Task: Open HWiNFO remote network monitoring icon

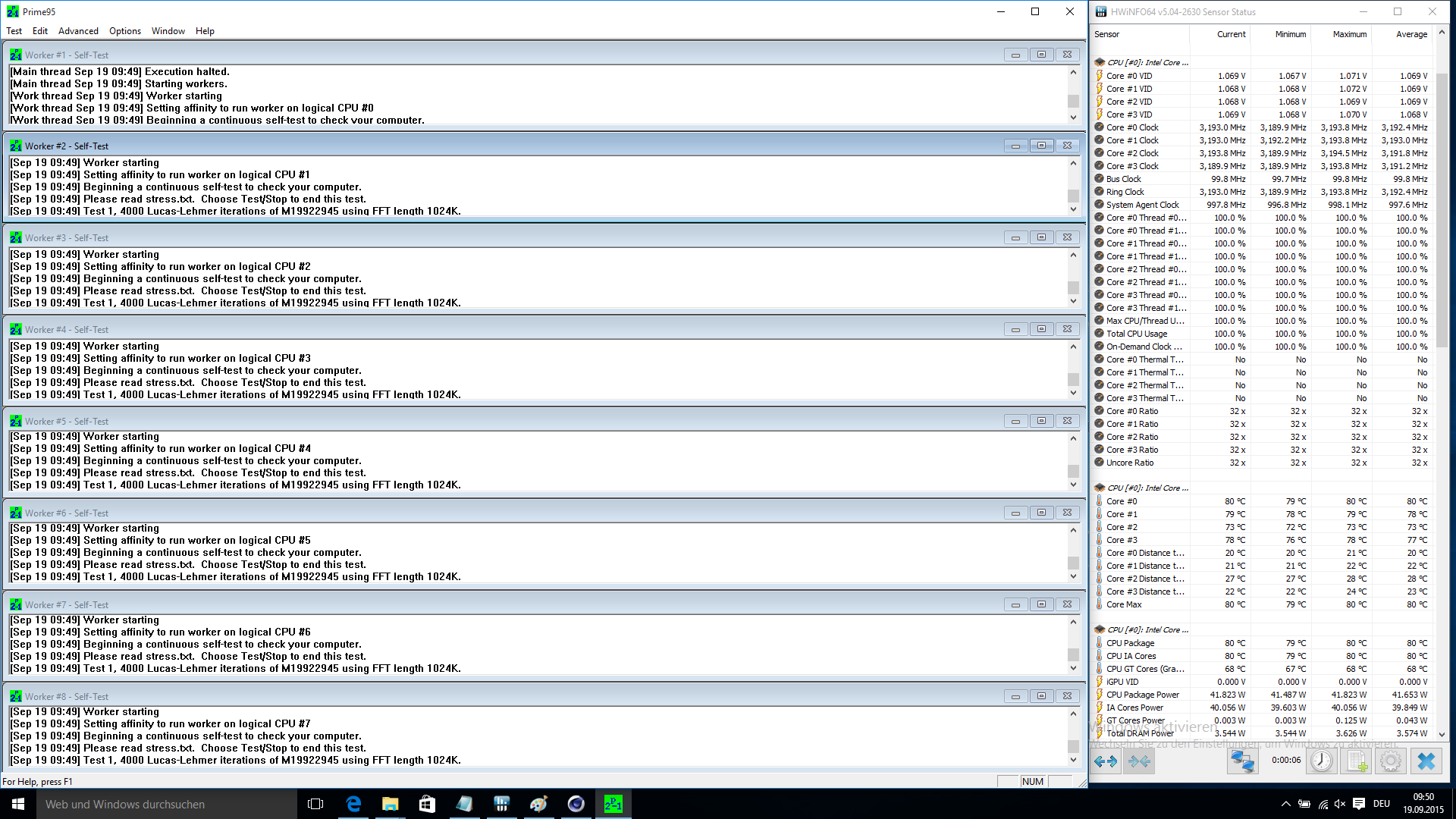Action: click(1242, 761)
